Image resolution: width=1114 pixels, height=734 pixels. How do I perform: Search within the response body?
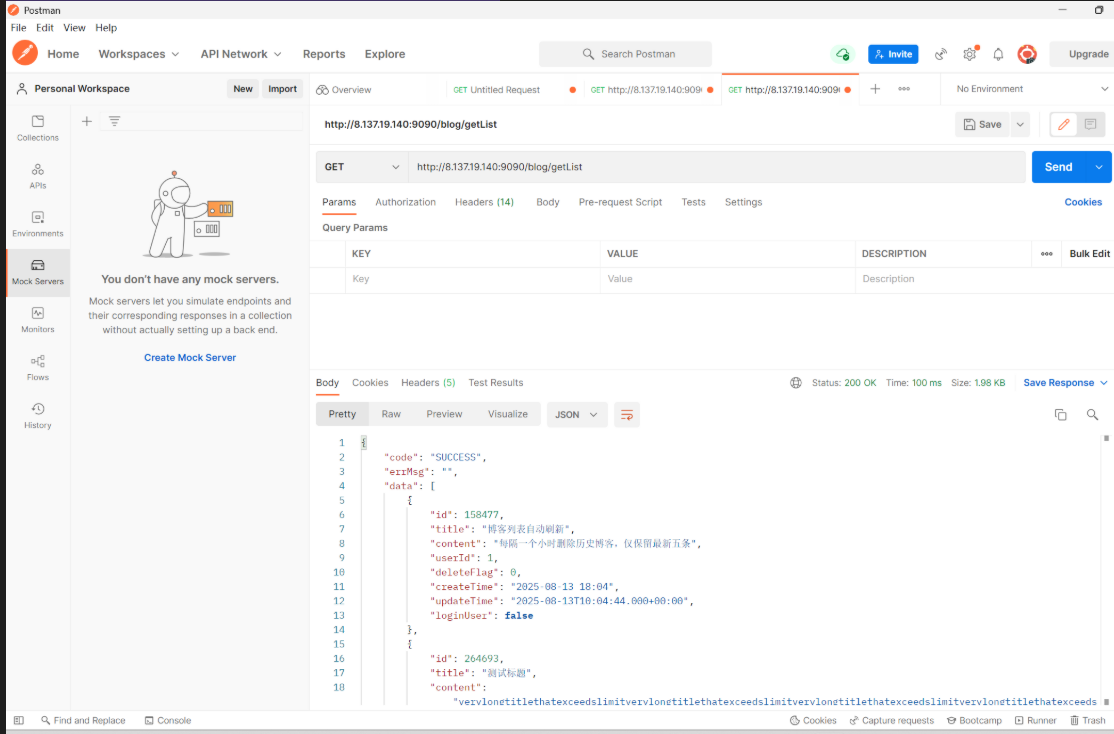[x=1093, y=414]
